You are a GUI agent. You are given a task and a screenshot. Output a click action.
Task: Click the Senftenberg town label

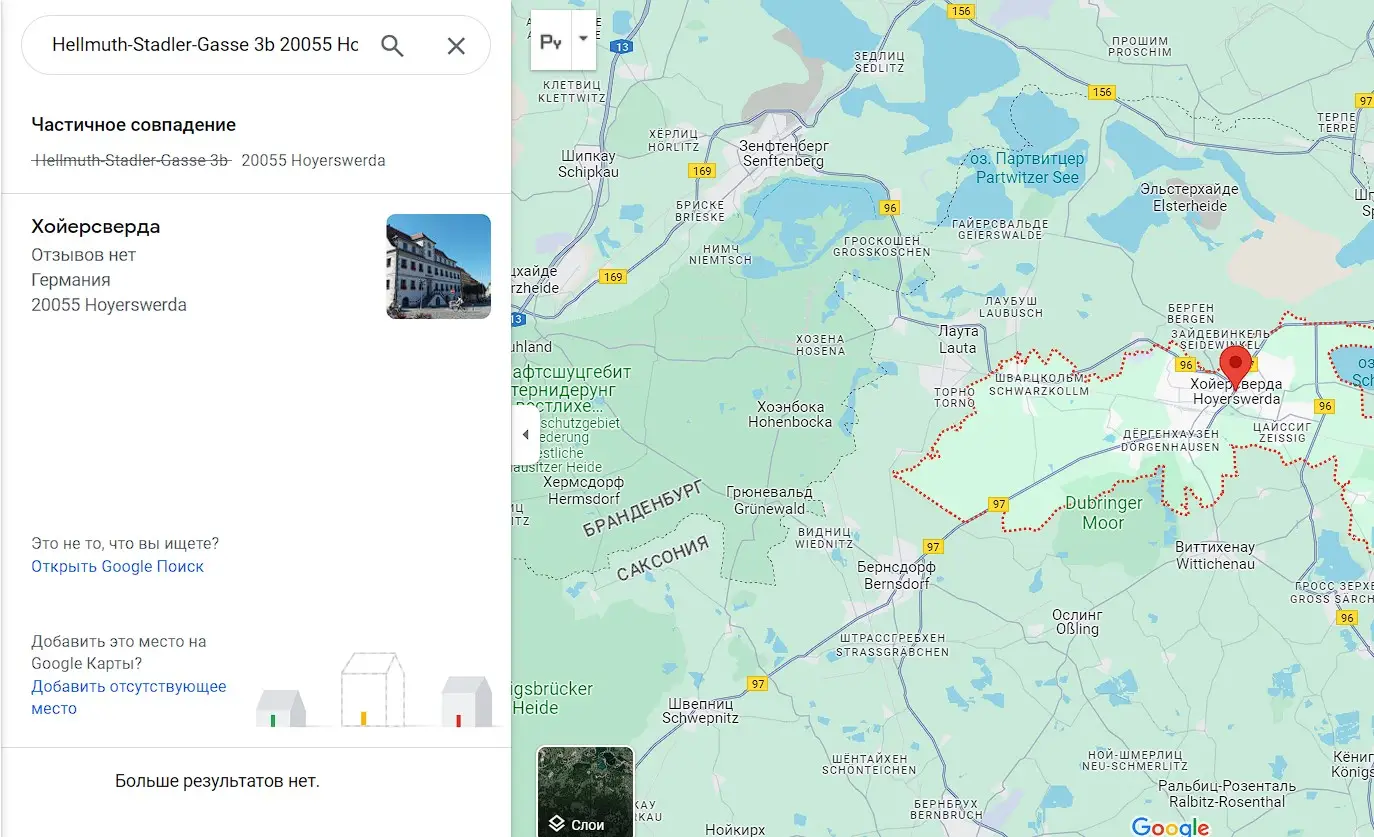(x=783, y=153)
